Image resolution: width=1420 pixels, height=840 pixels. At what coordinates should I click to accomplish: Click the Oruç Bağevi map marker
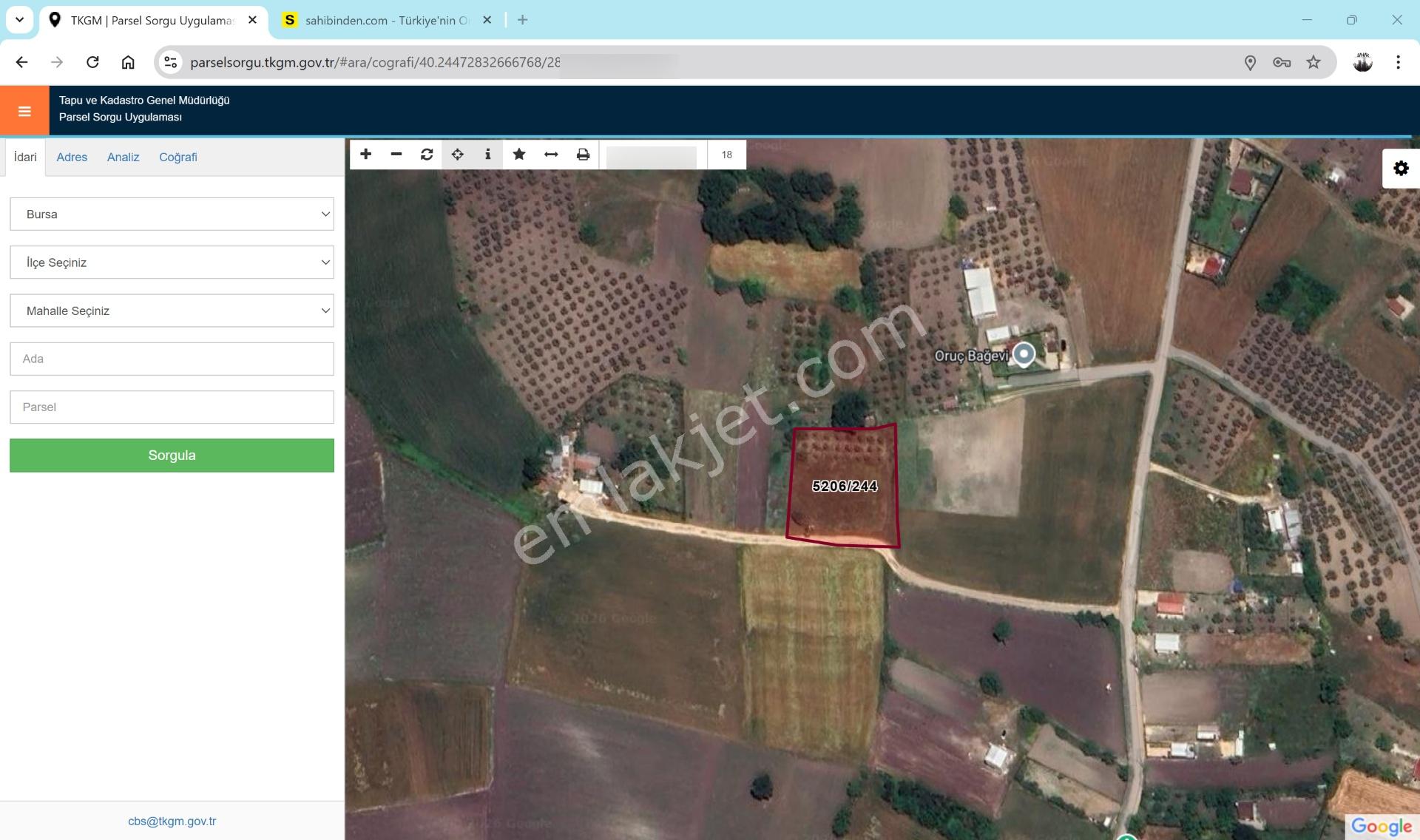click(x=1024, y=354)
